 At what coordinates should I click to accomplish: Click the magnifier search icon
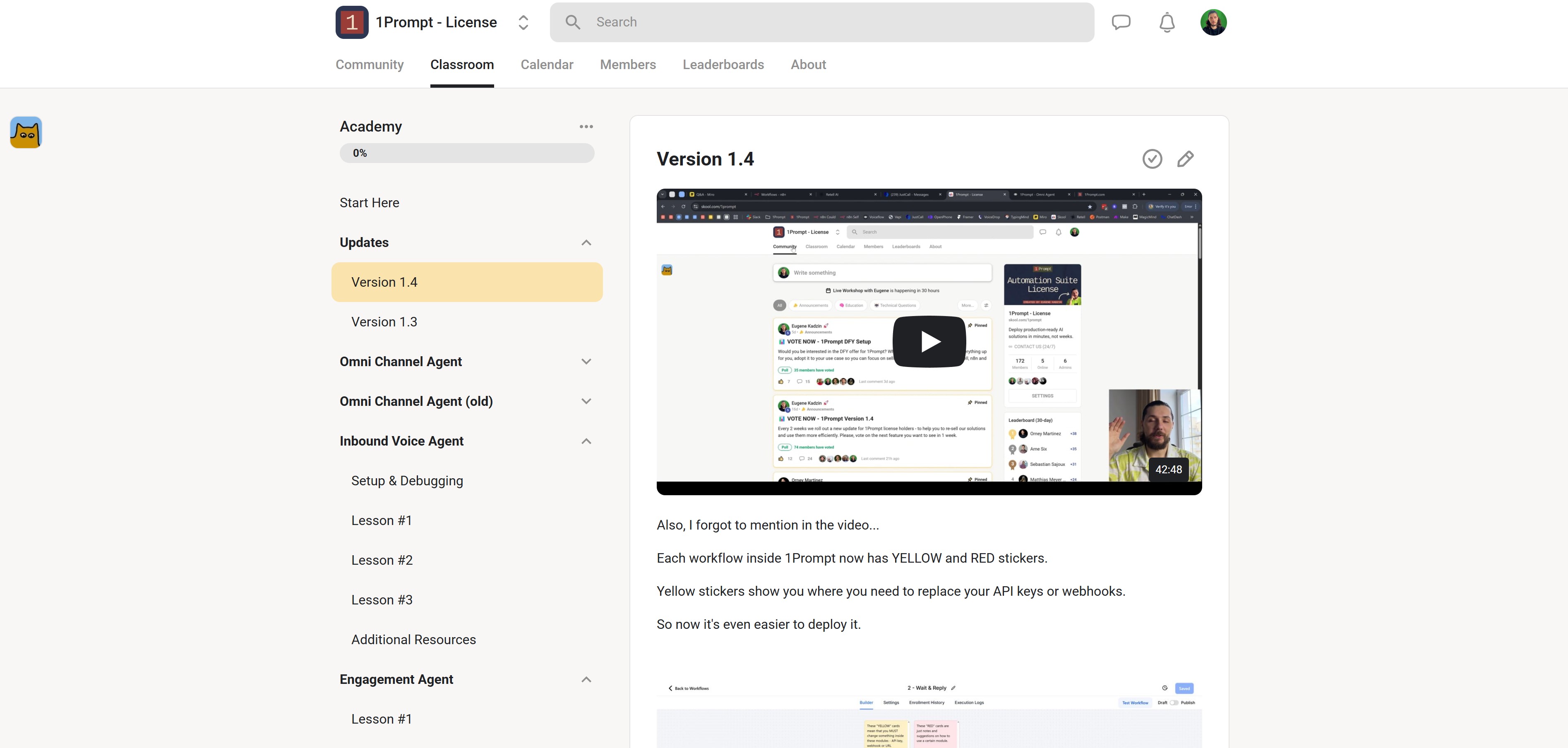[572, 22]
